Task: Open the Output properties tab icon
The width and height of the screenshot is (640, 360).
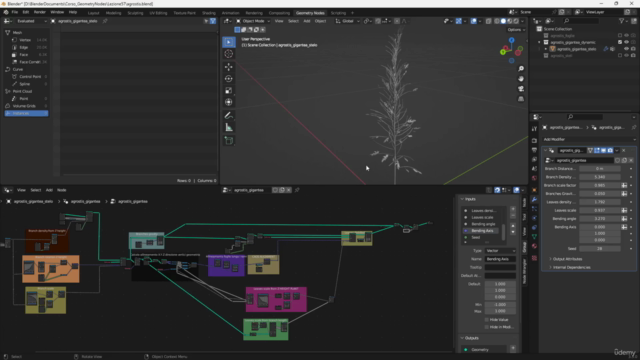Action: (534, 150)
